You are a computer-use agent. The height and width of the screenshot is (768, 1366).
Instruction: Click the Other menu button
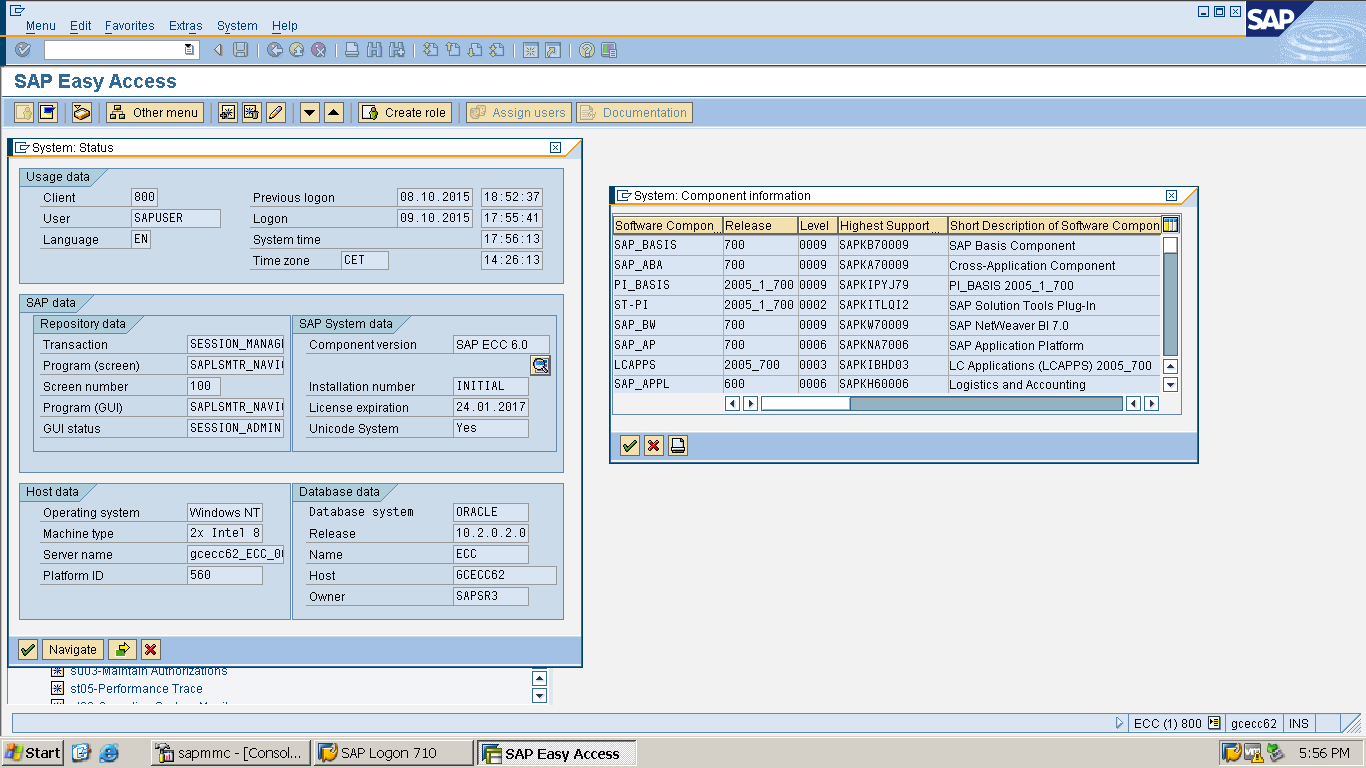(x=155, y=113)
